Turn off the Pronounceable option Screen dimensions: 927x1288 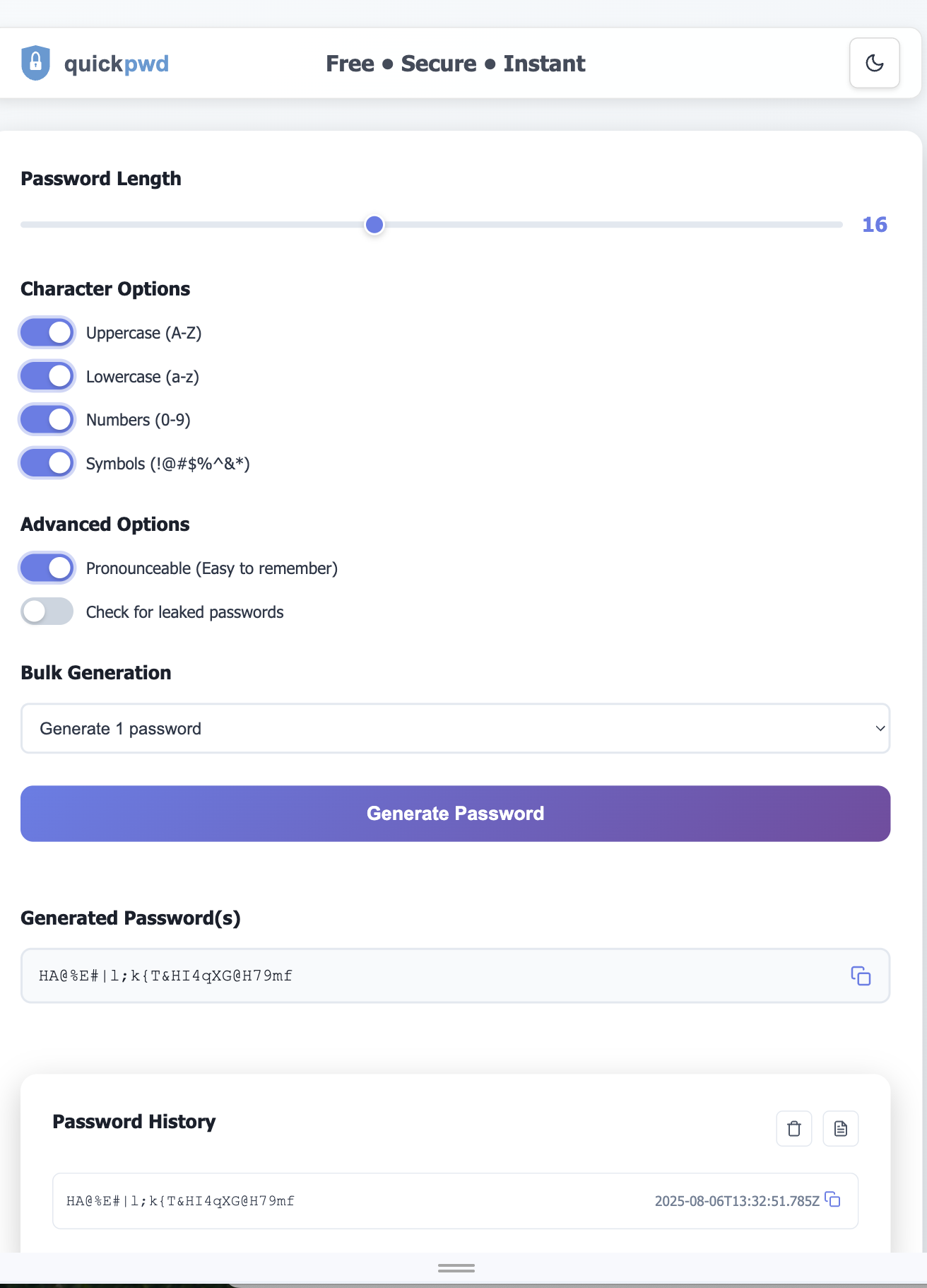pyautogui.click(x=47, y=568)
